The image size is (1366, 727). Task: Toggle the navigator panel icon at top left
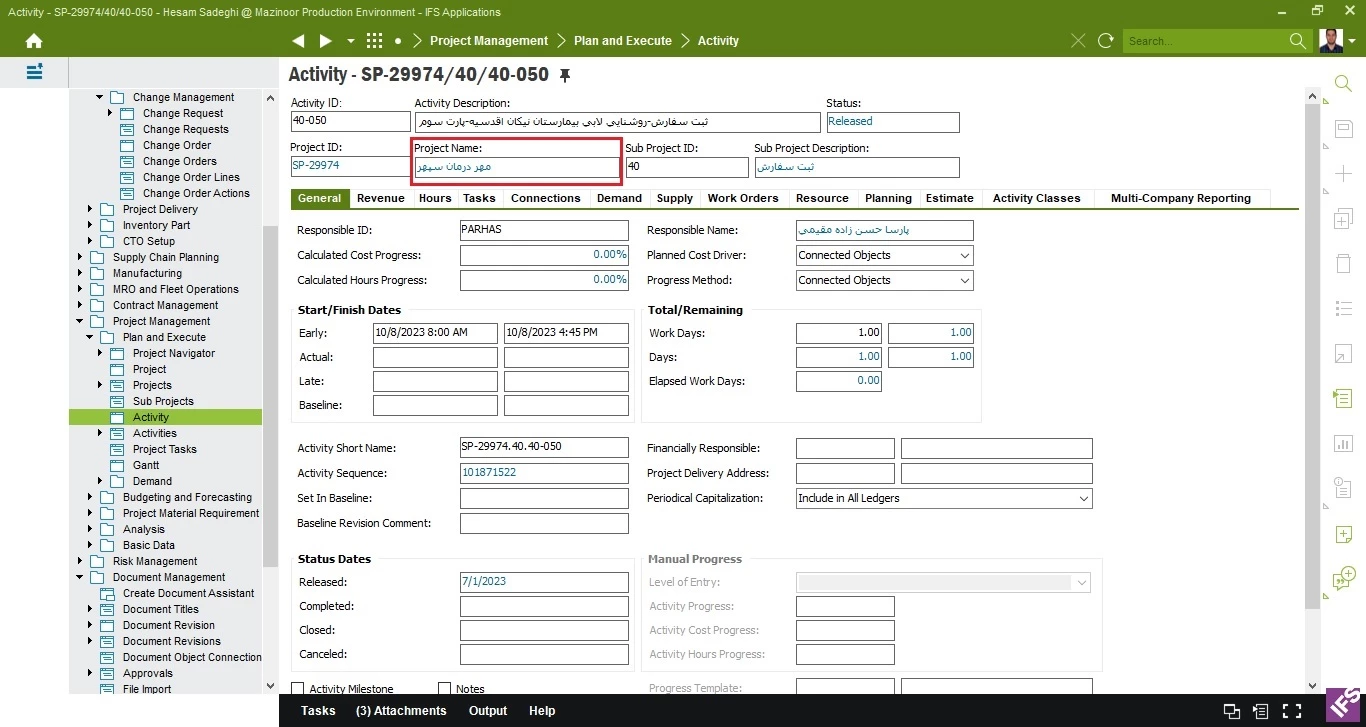pos(34,72)
